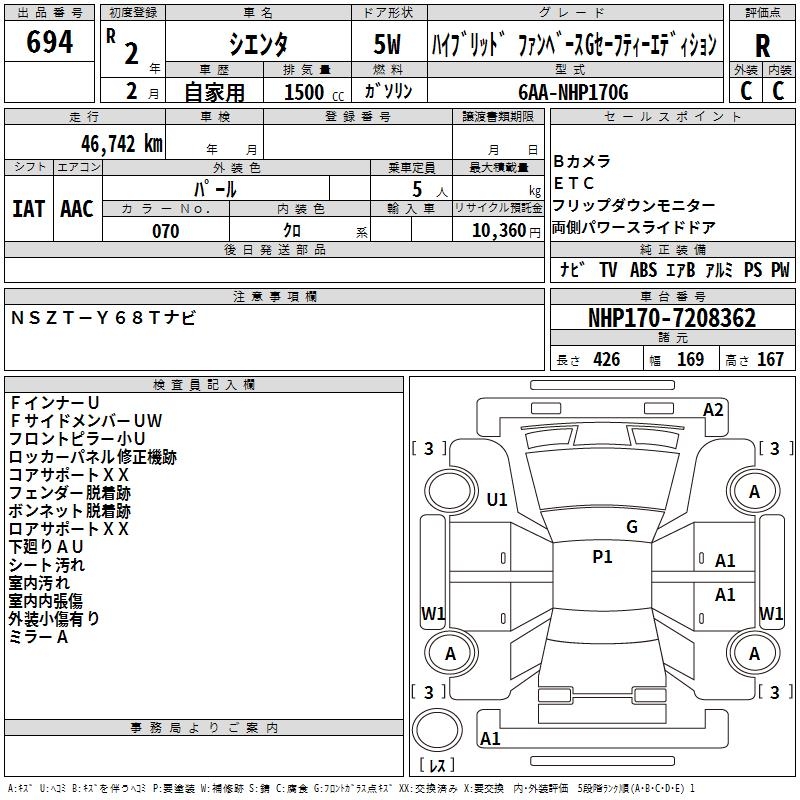Viewport: 800px width, 800px height.
Task: Select model code 6AA-NHP170G
Action: tap(573, 92)
